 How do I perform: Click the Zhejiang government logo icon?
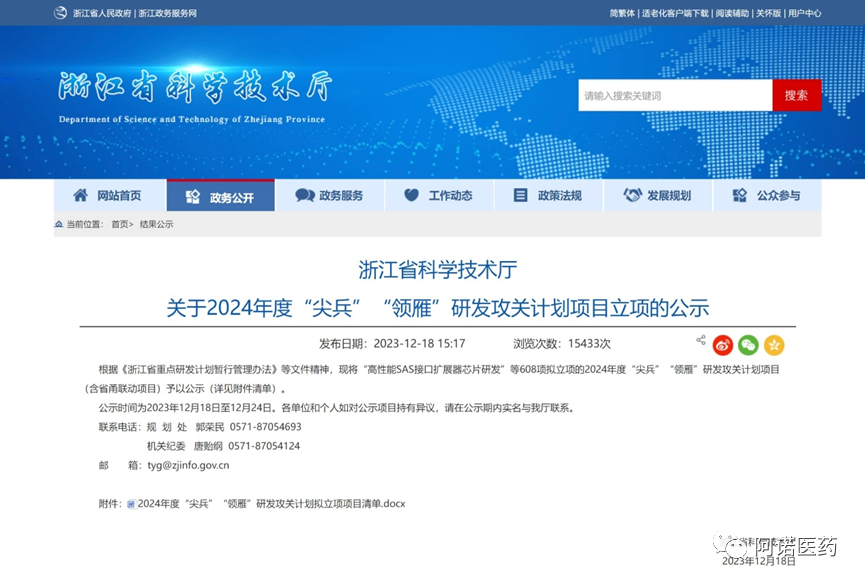pyautogui.click(x=62, y=13)
